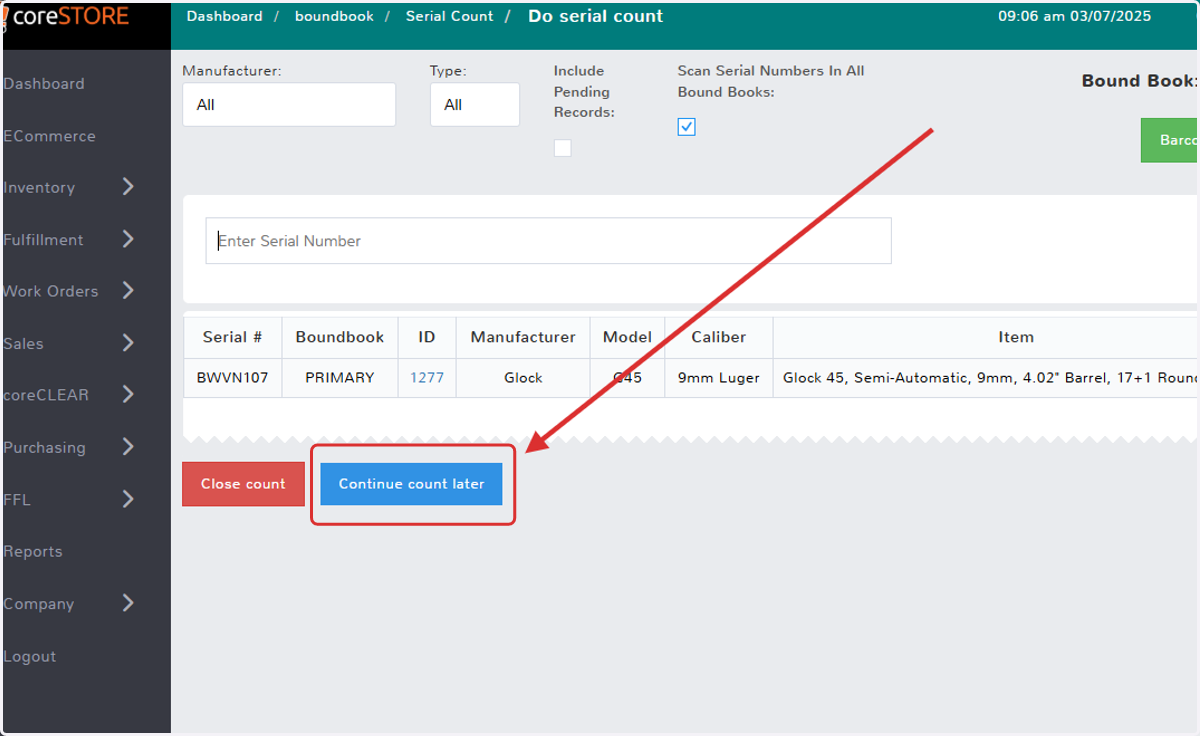Open record ID 1277 link
The height and width of the screenshot is (736, 1200).
pyautogui.click(x=427, y=378)
